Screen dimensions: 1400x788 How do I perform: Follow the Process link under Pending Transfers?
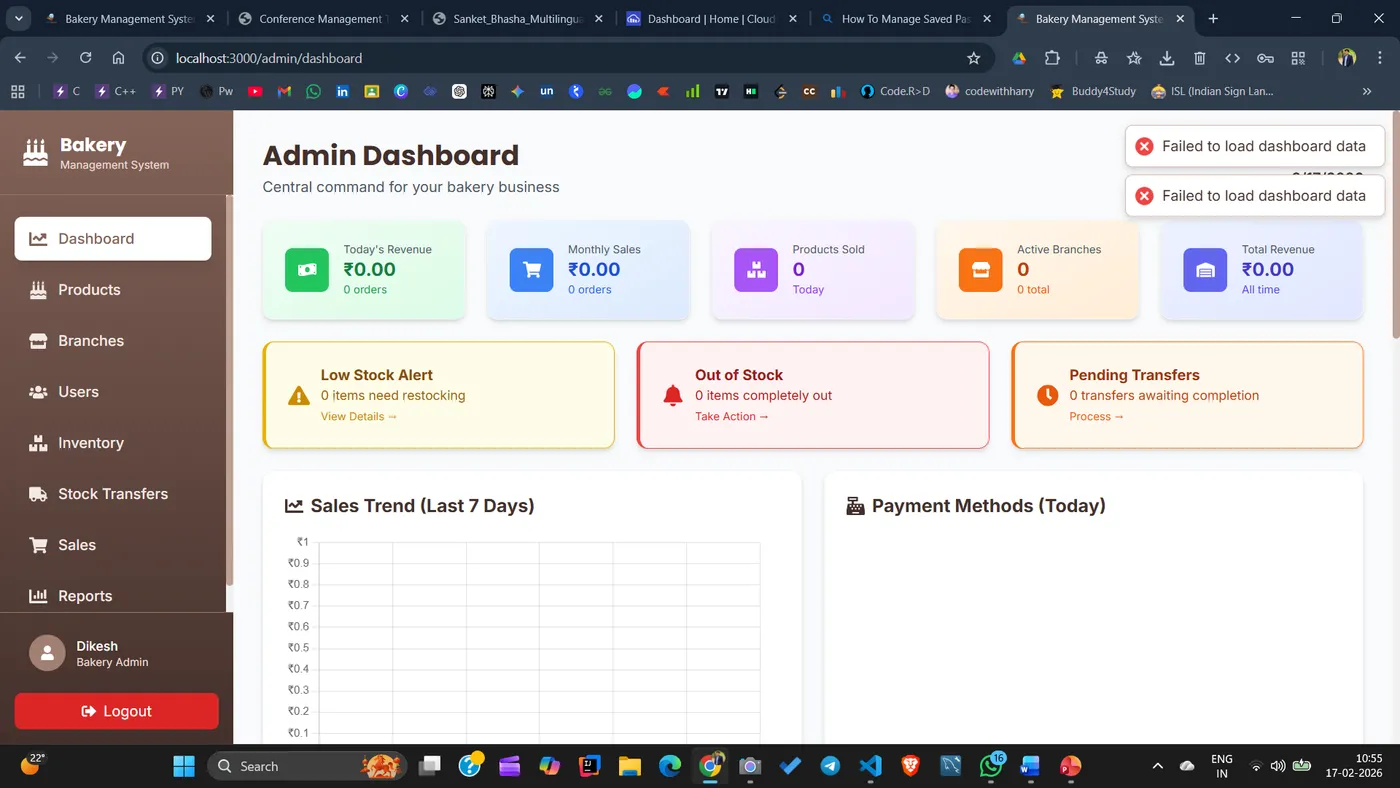point(1096,416)
